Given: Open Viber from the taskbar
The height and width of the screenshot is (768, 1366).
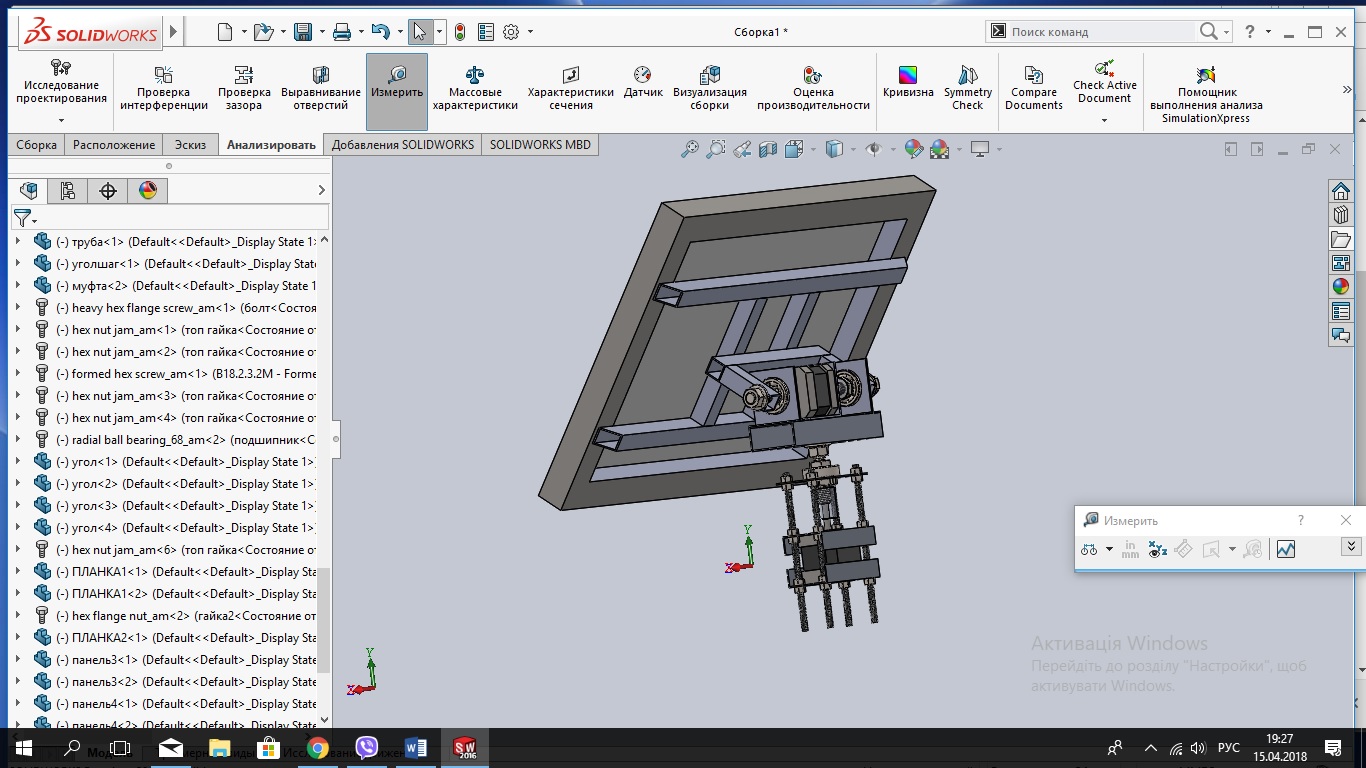Looking at the screenshot, I should click(x=367, y=748).
